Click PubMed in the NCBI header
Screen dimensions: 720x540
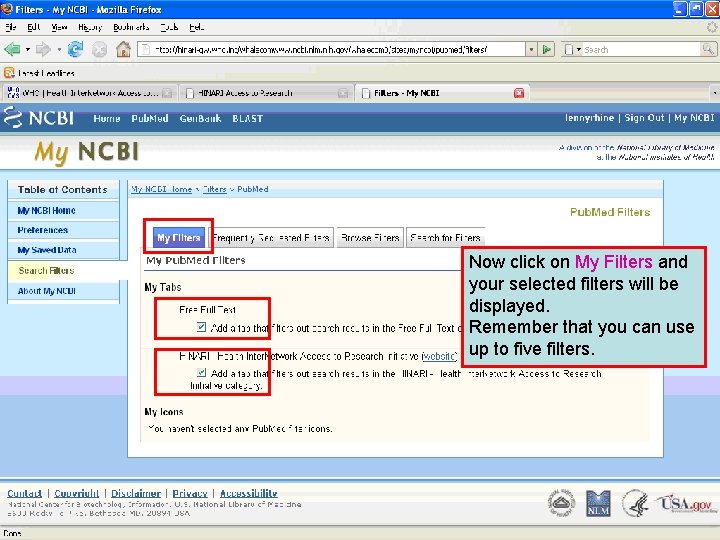[150, 118]
